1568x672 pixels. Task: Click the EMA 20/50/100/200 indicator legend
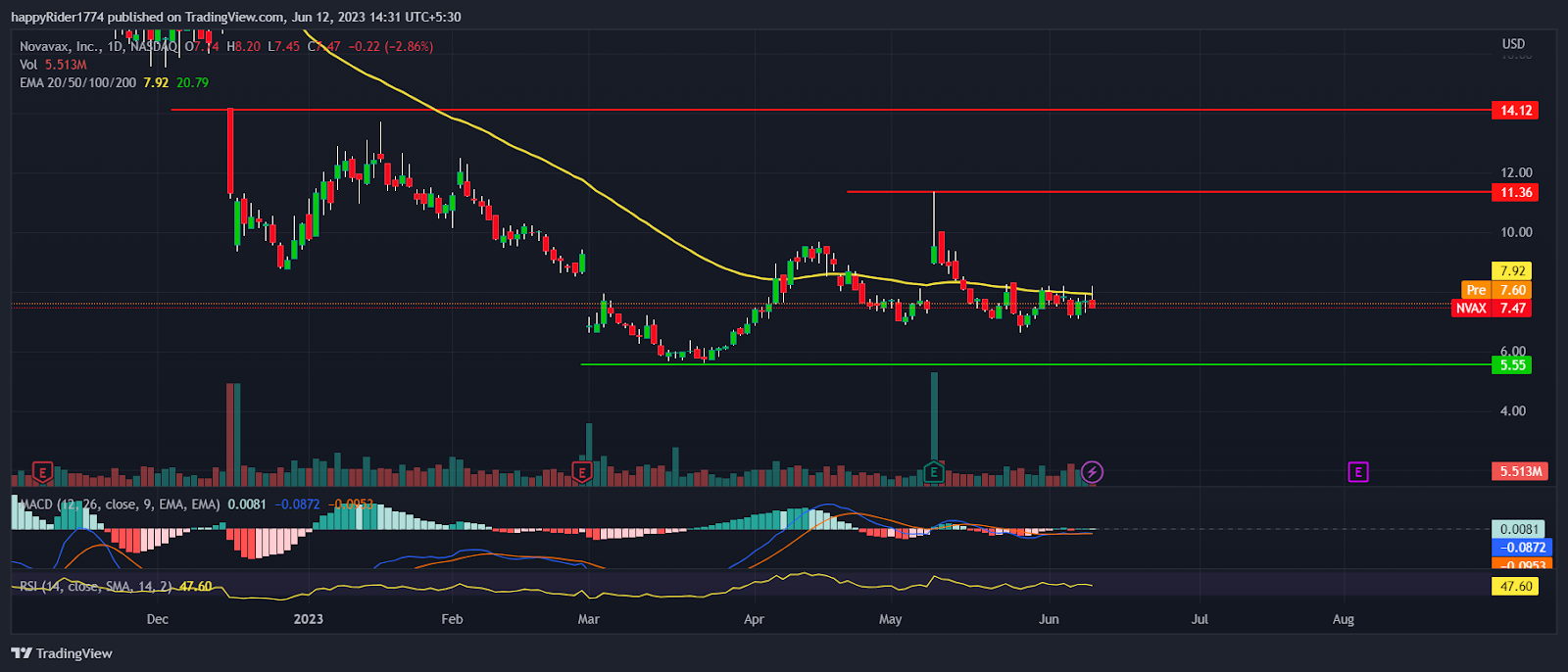click(114, 83)
